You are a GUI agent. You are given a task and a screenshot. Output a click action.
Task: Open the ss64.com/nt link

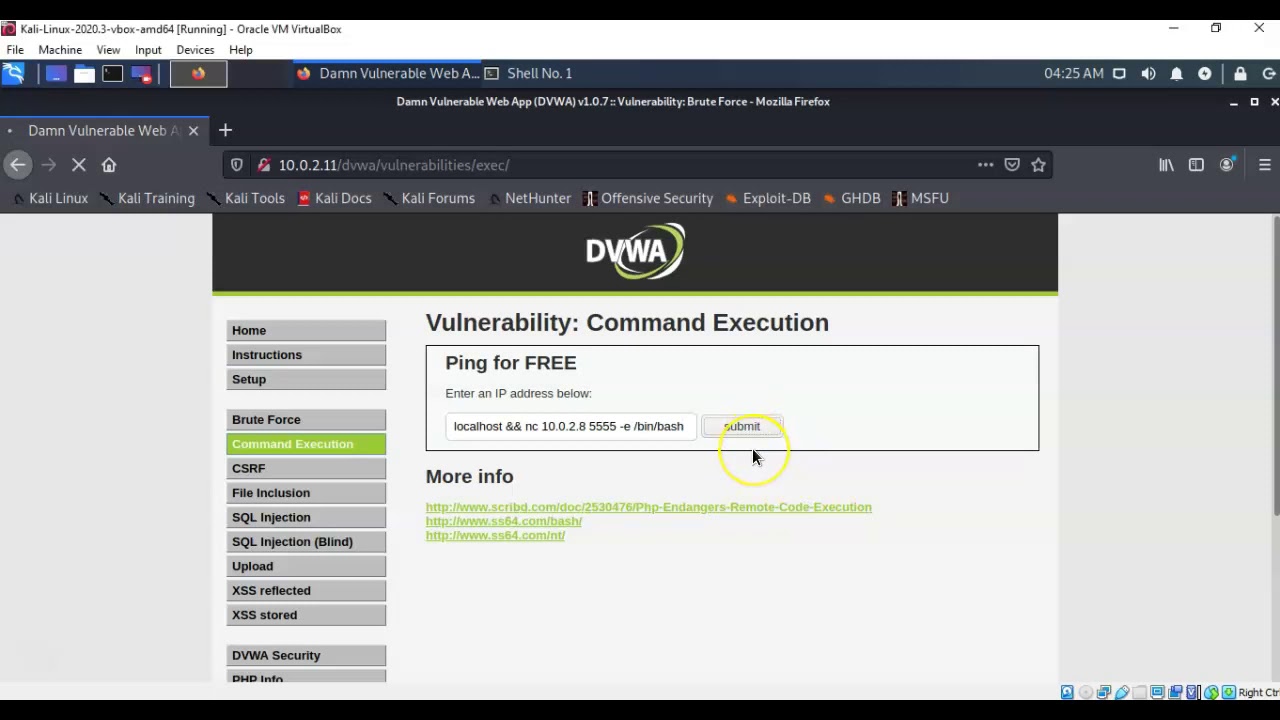click(x=495, y=535)
